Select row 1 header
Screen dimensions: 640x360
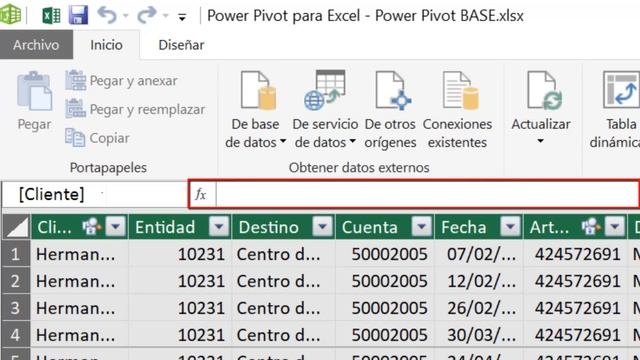(16, 254)
